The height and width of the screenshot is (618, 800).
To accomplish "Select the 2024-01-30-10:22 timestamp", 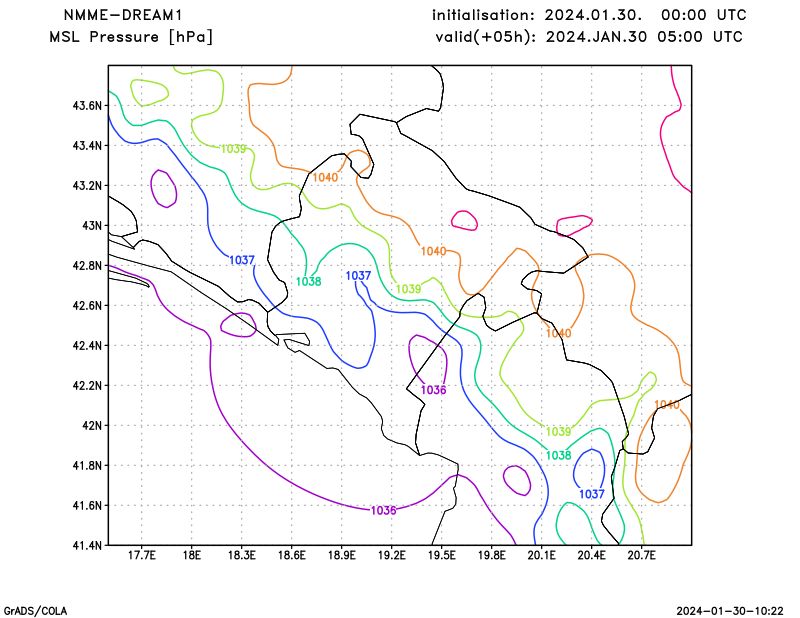I will click(730, 611).
